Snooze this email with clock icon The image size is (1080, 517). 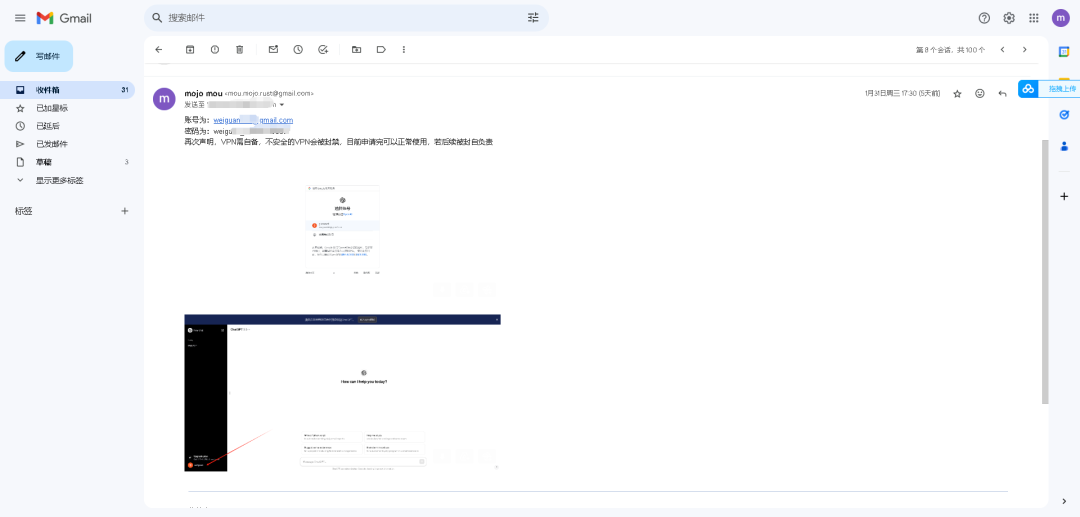(x=298, y=50)
